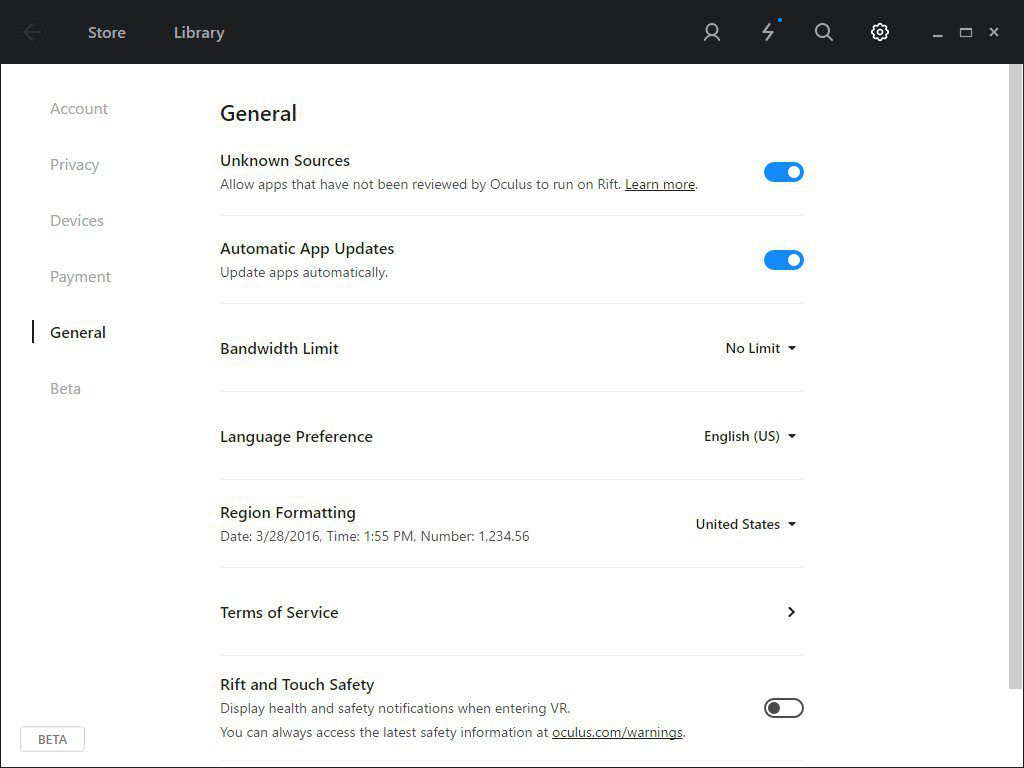This screenshot has height=768, width=1024.
Task: Close the Oculus window
Action: (x=994, y=31)
